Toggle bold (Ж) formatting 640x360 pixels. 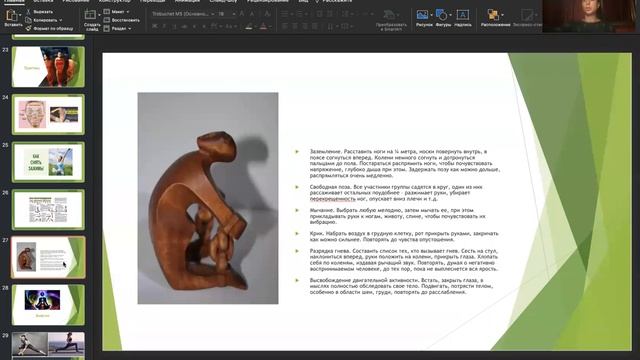tap(155, 27)
